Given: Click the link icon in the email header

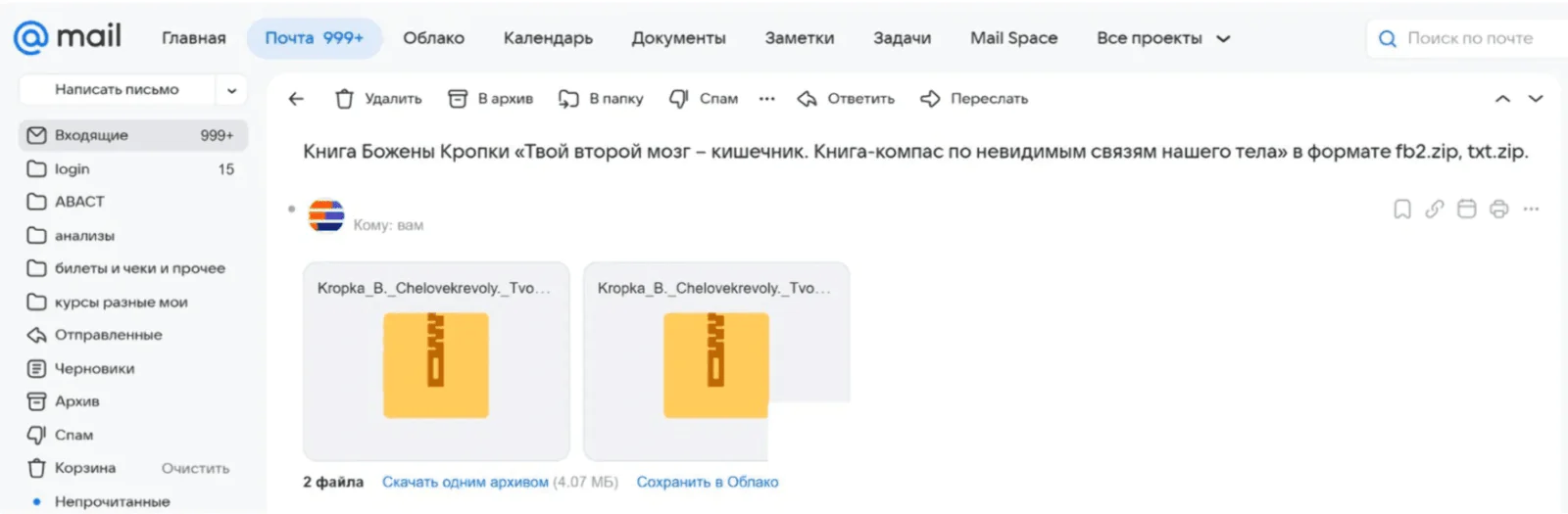Looking at the screenshot, I should click(1435, 210).
